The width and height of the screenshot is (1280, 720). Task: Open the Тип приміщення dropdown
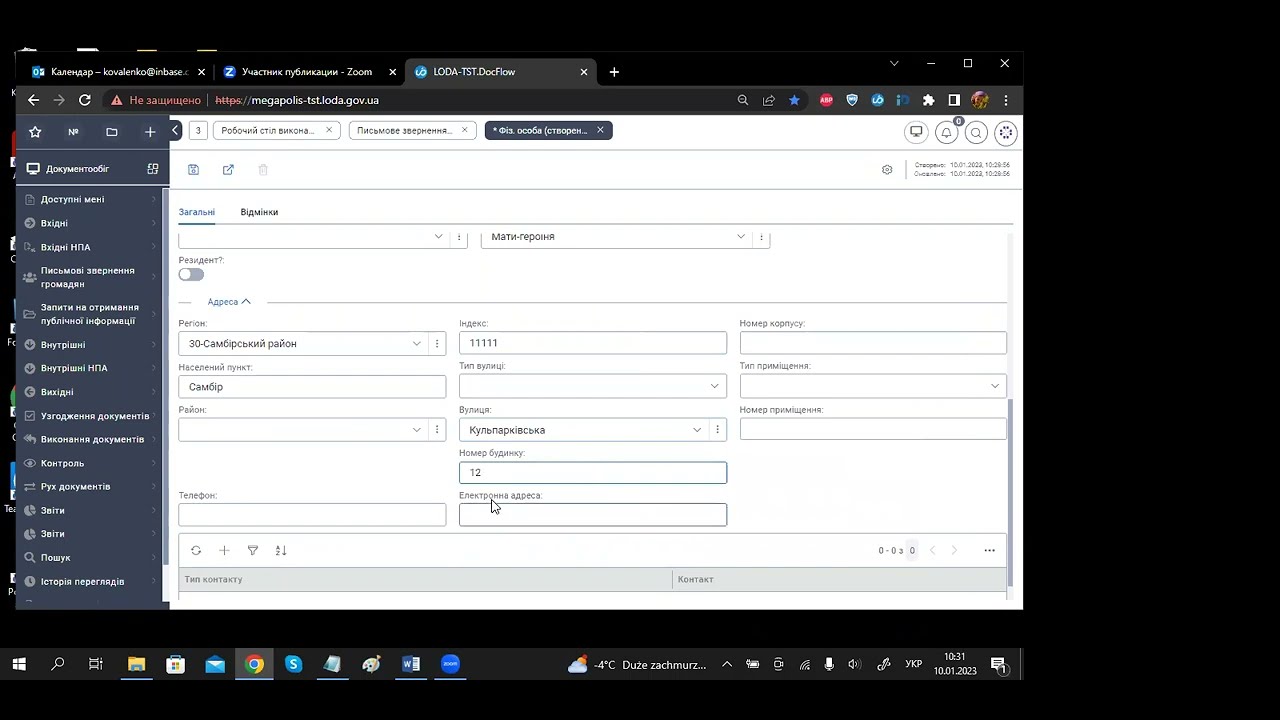[995, 386]
